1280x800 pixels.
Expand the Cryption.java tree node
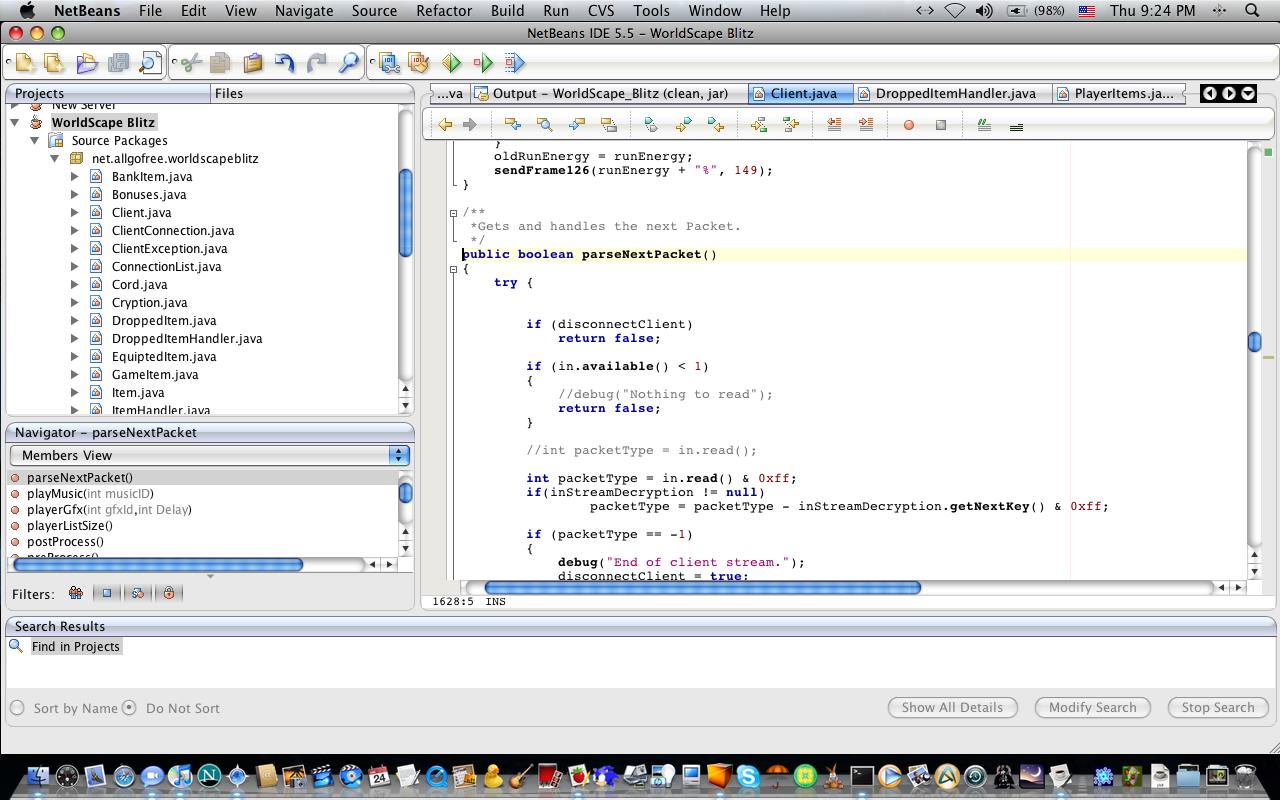click(75, 302)
